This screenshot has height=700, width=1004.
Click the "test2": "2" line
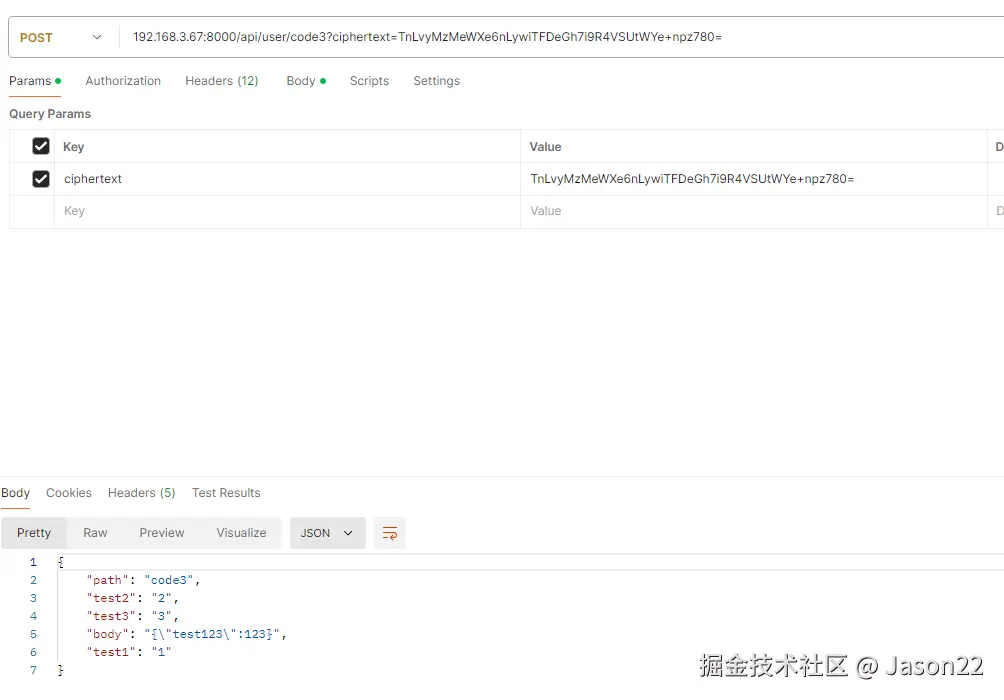coord(133,598)
